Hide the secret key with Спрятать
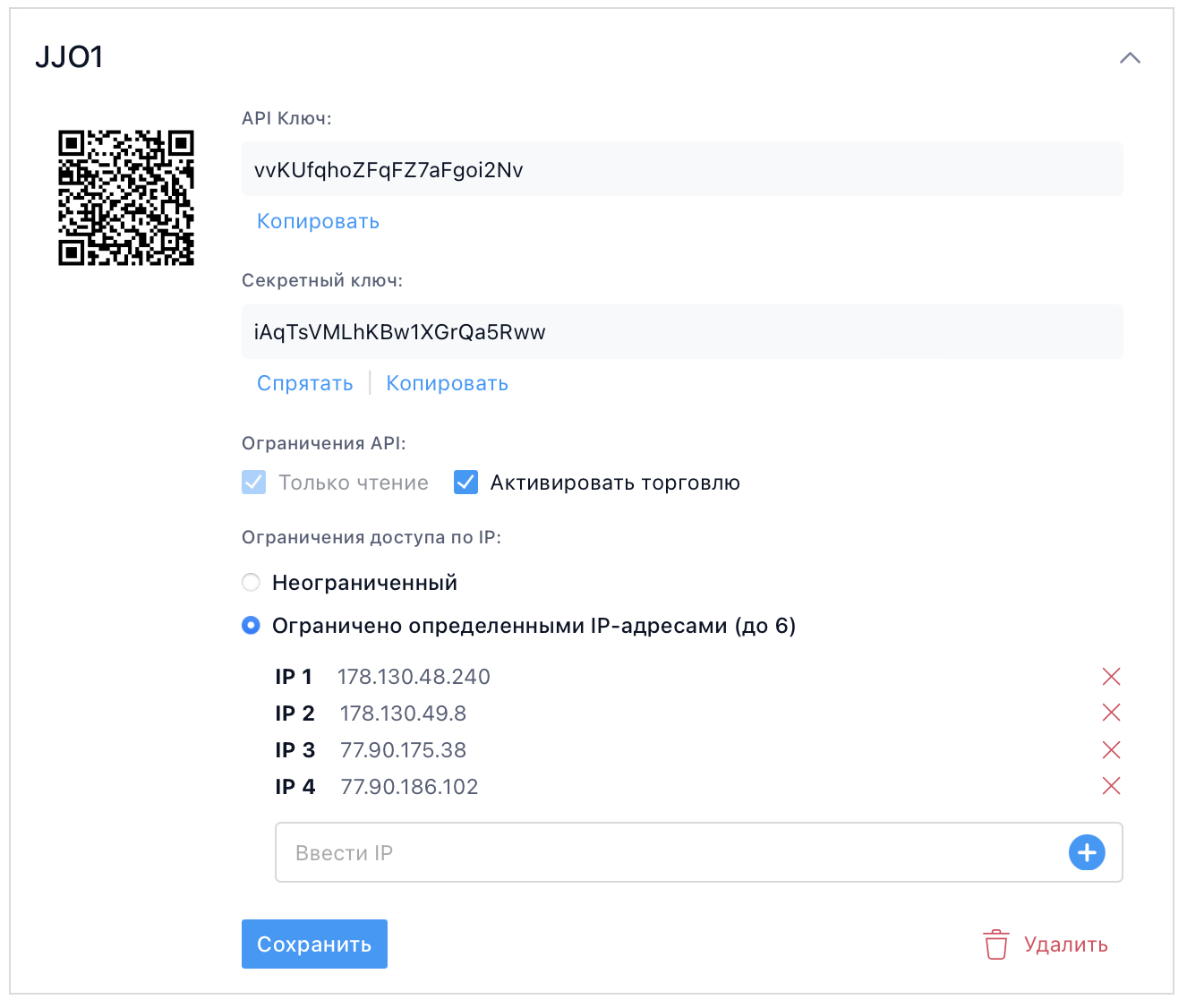 pyautogui.click(x=304, y=383)
